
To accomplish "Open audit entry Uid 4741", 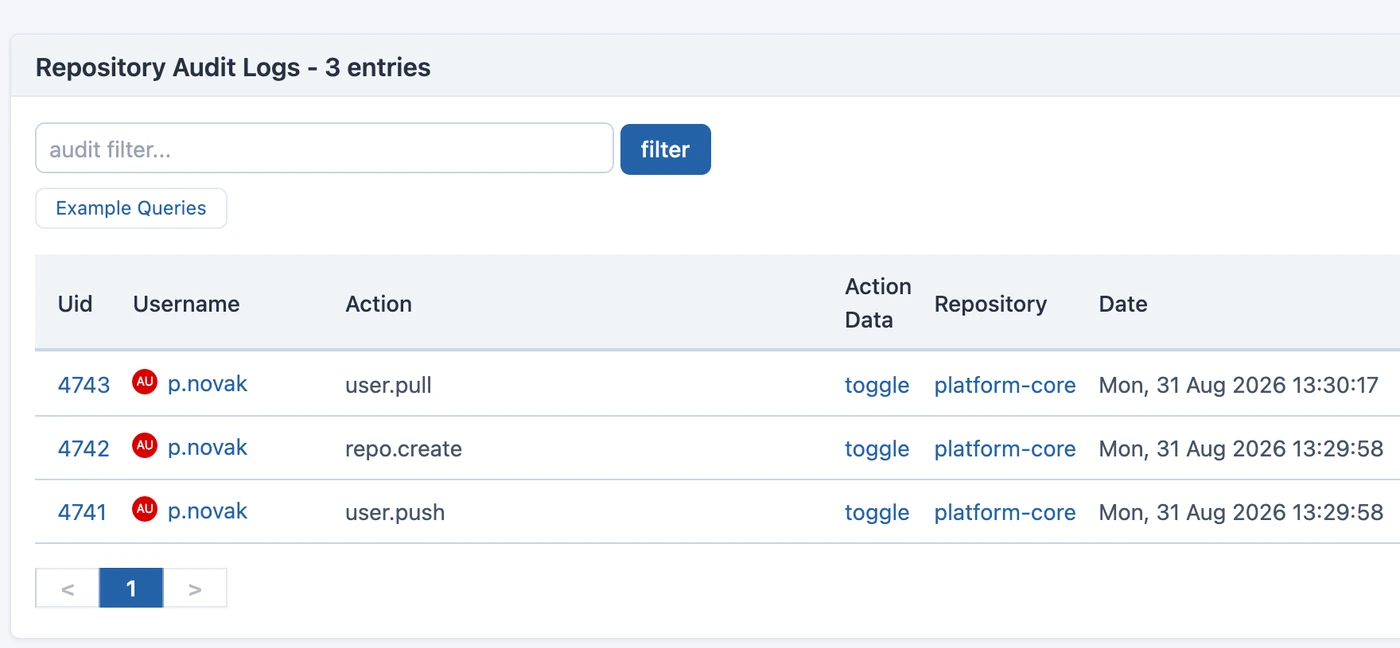I will click(x=83, y=512).
